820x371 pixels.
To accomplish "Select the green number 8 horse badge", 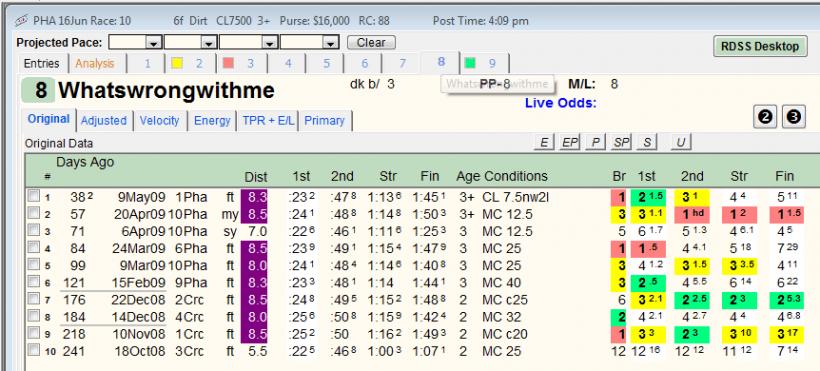I will coord(38,90).
